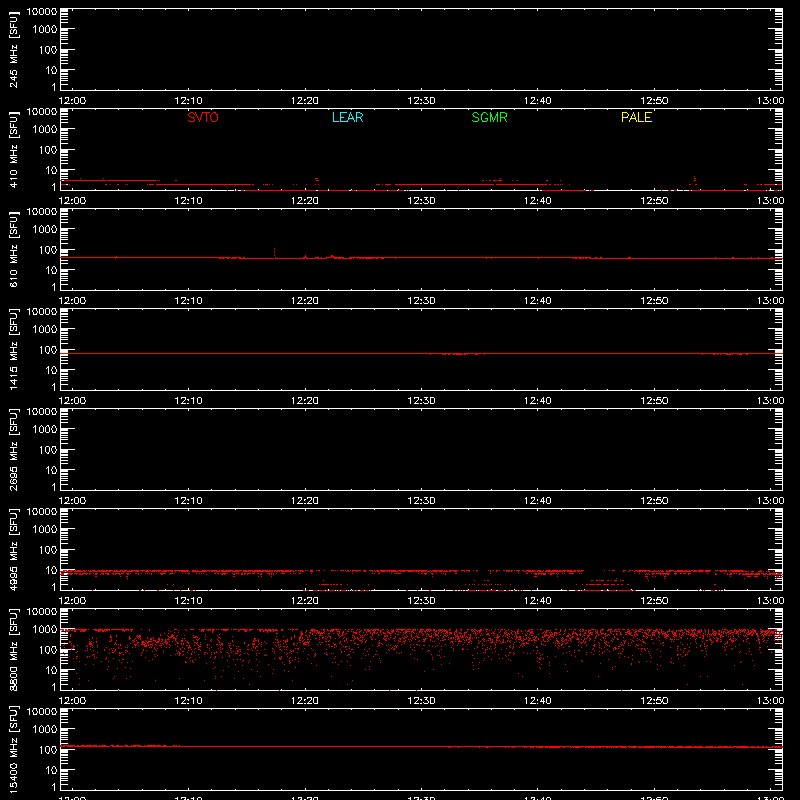Click the 100 tick label of 15400 MHz panel
This screenshot has width=800, height=800.
click(x=48, y=750)
